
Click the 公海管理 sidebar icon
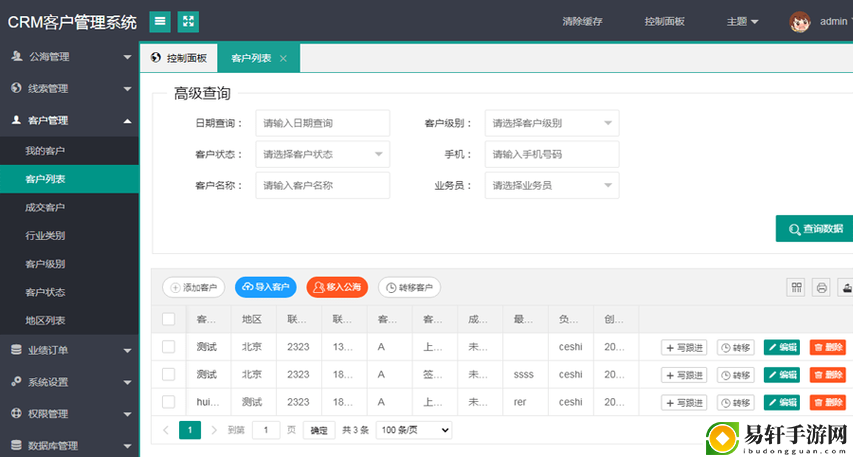17,56
